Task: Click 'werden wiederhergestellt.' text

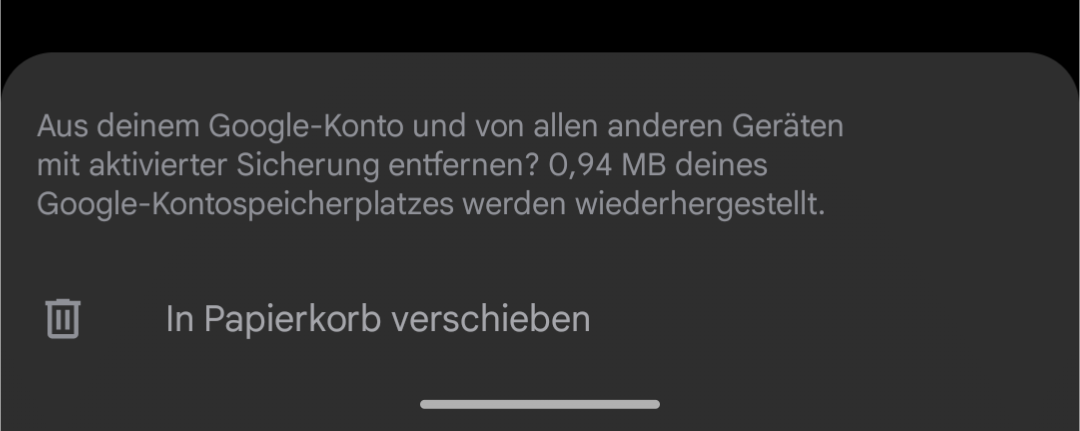Action: click(643, 204)
